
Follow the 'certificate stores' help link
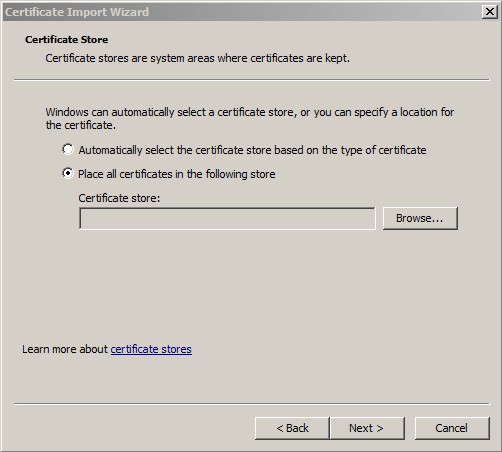click(151, 349)
